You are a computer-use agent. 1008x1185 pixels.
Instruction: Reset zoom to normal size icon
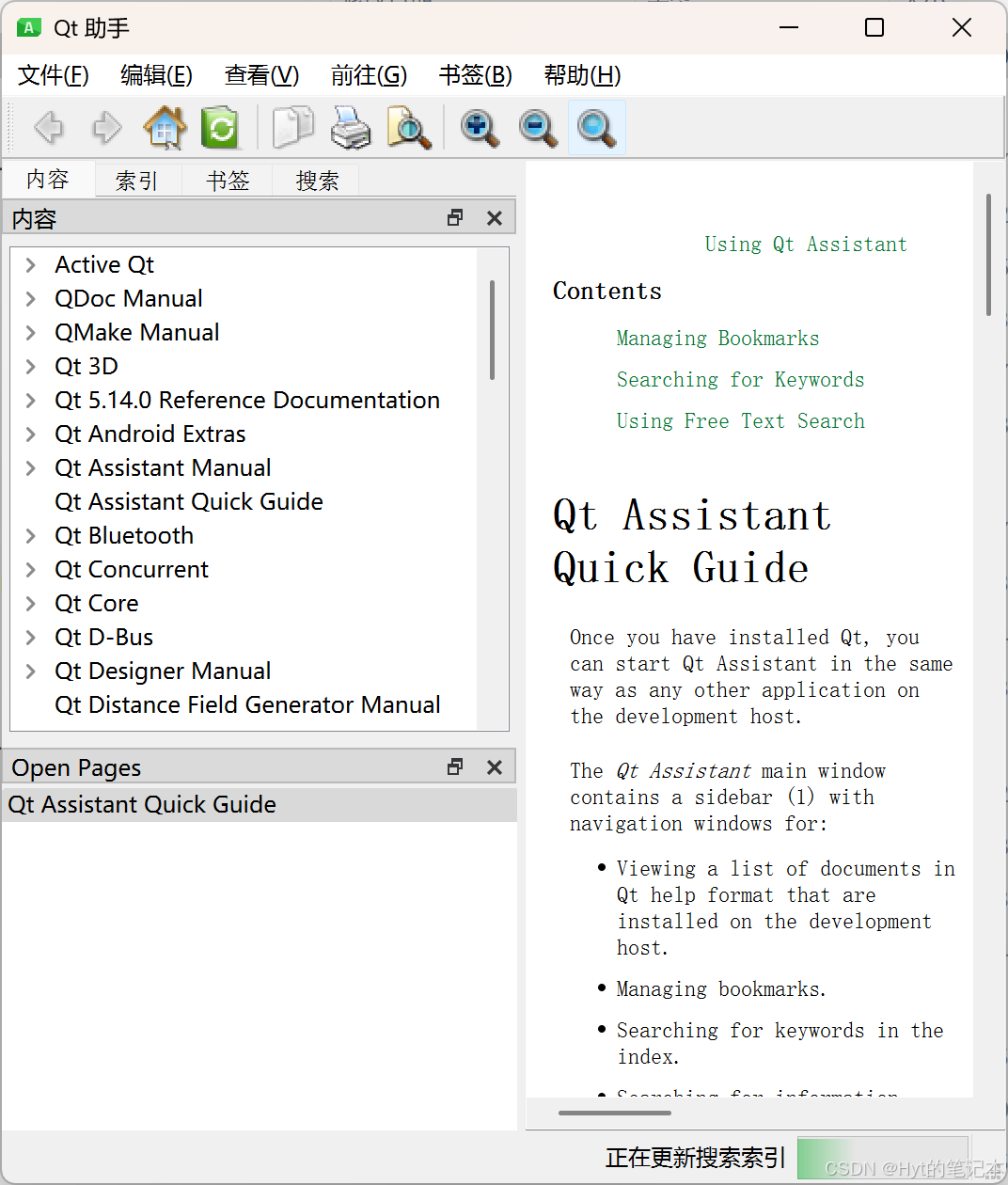click(596, 128)
